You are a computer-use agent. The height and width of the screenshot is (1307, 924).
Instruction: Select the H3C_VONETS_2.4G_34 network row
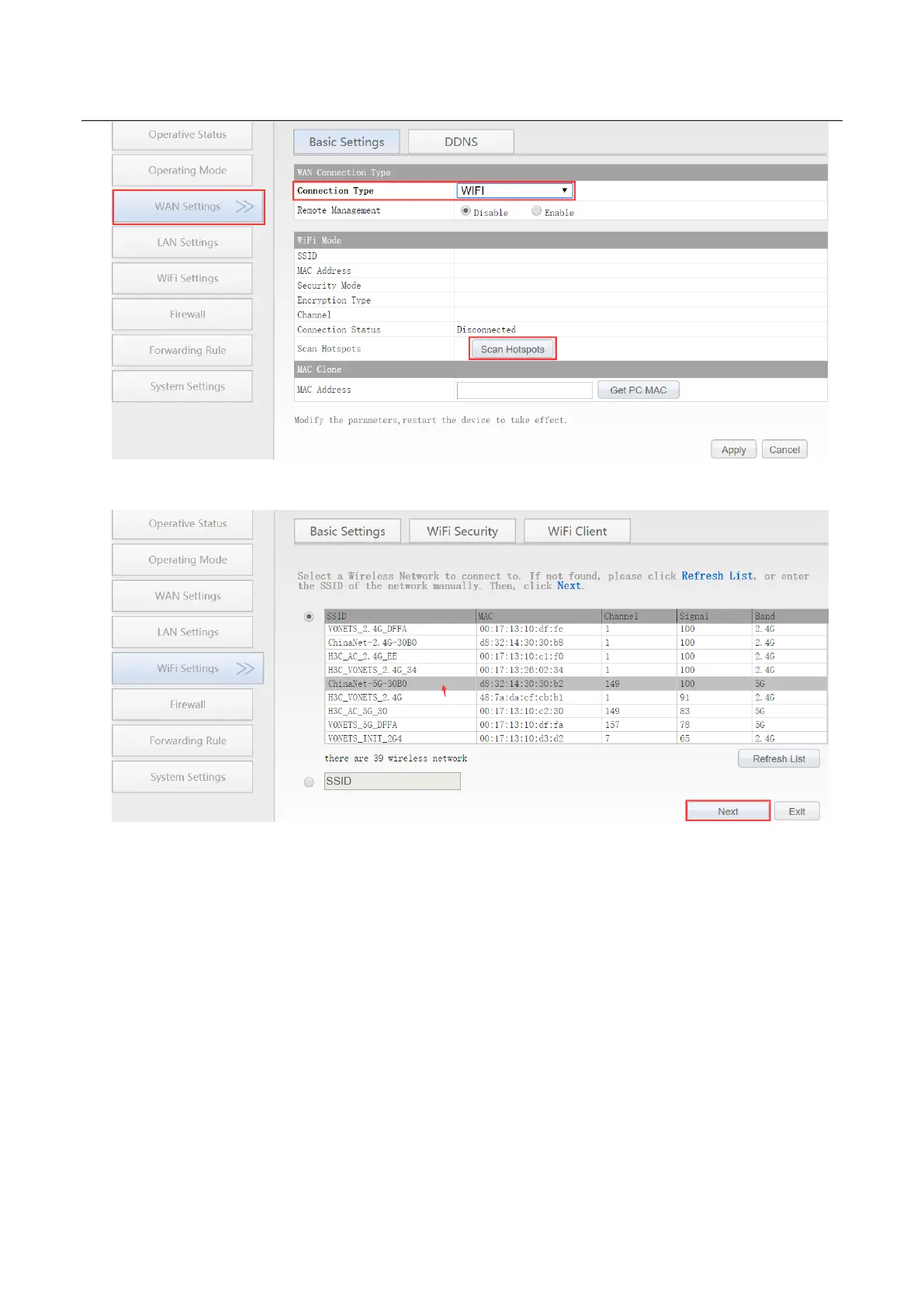(x=576, y=670)
